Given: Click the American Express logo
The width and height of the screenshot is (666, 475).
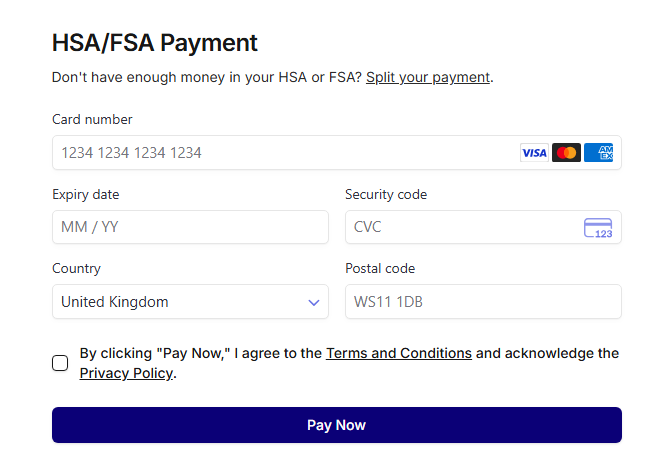Looking at the screenshot, I should 599,153.
